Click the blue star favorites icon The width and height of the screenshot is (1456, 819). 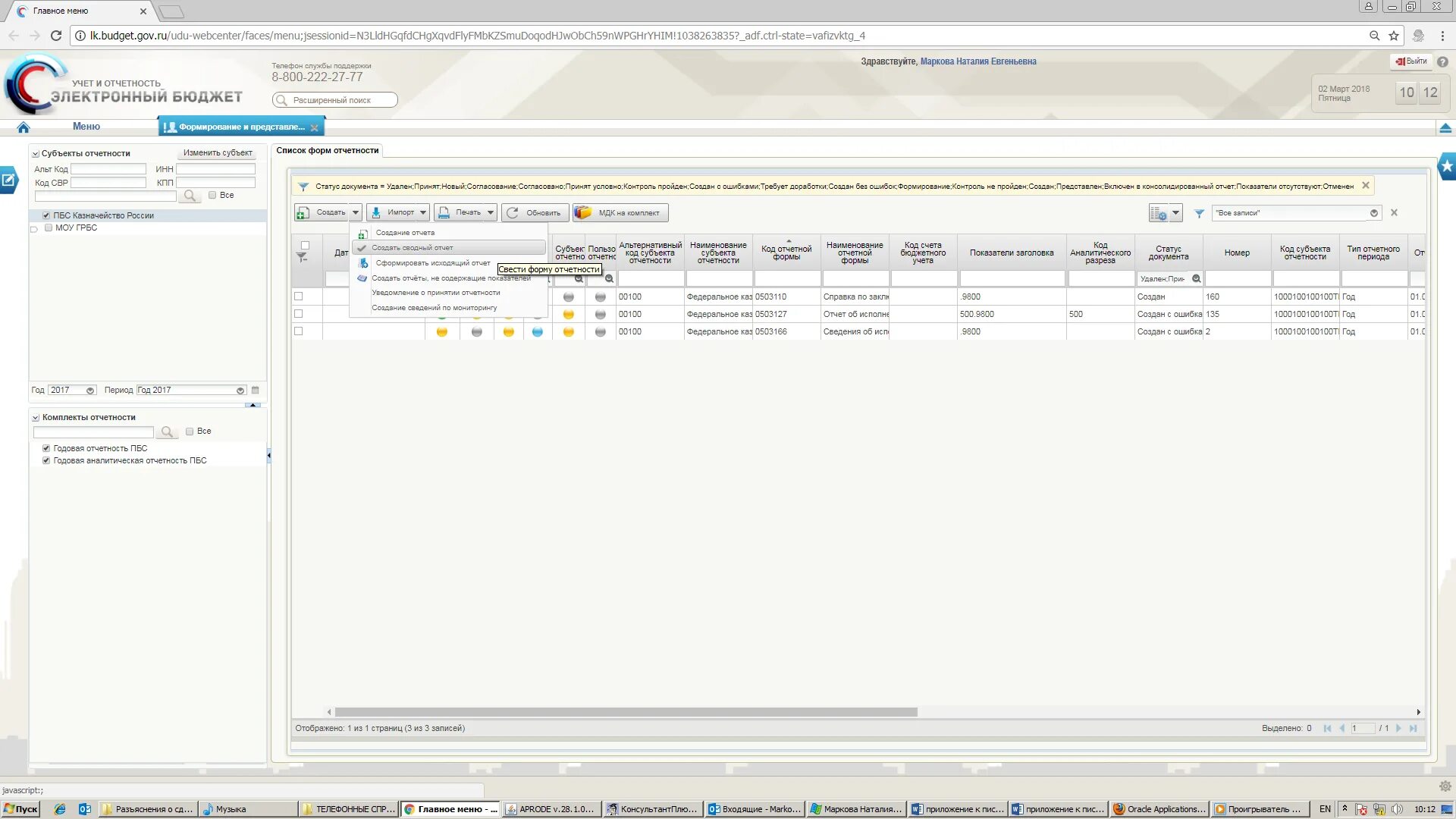(x=1447, y=166)
